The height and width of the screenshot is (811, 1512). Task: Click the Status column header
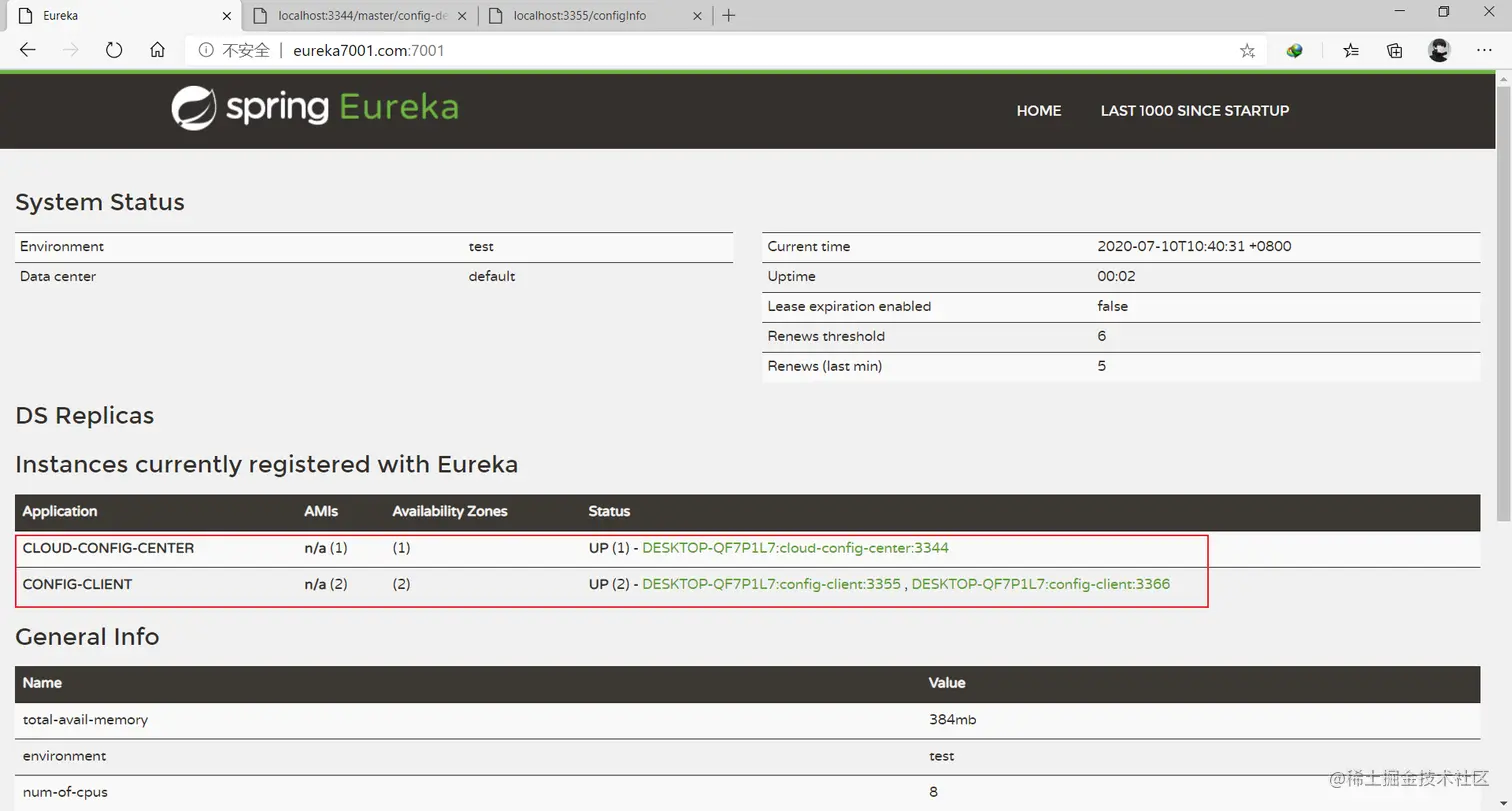click(x=609, y=511)
